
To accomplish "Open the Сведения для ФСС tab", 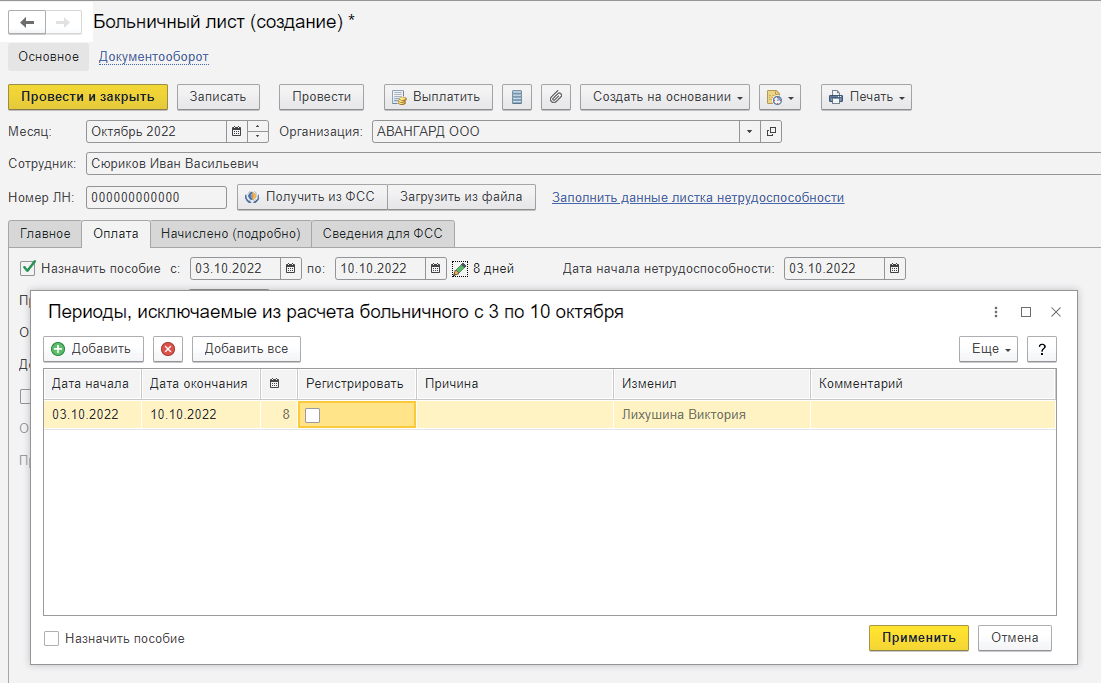I will click(383, 233).
